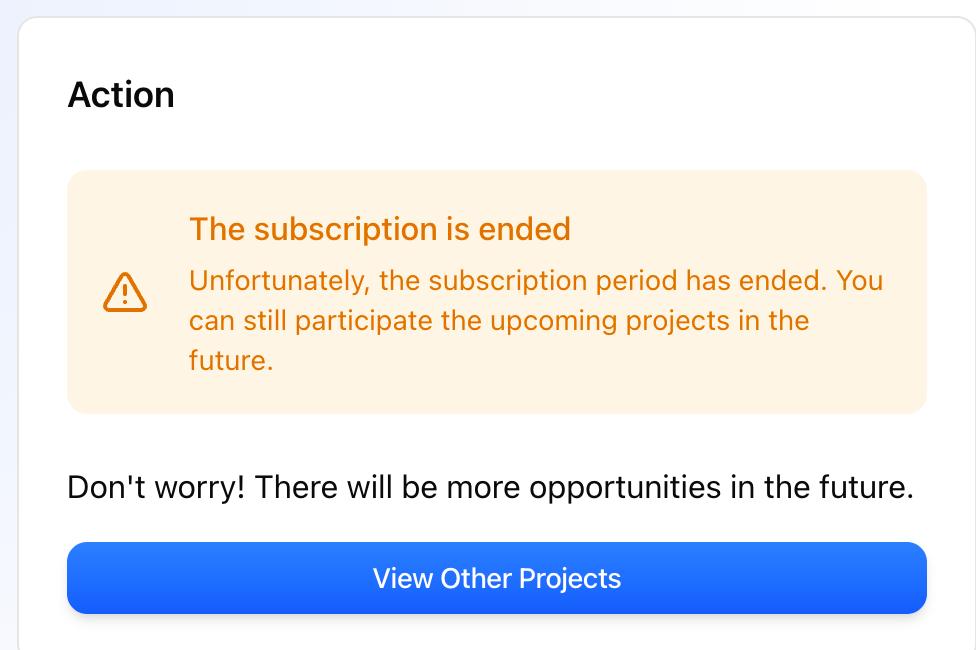Click the word 'You' ending the first description line
Screen dimensions: 976x650
pyautogui.click(x=860, y=280)
